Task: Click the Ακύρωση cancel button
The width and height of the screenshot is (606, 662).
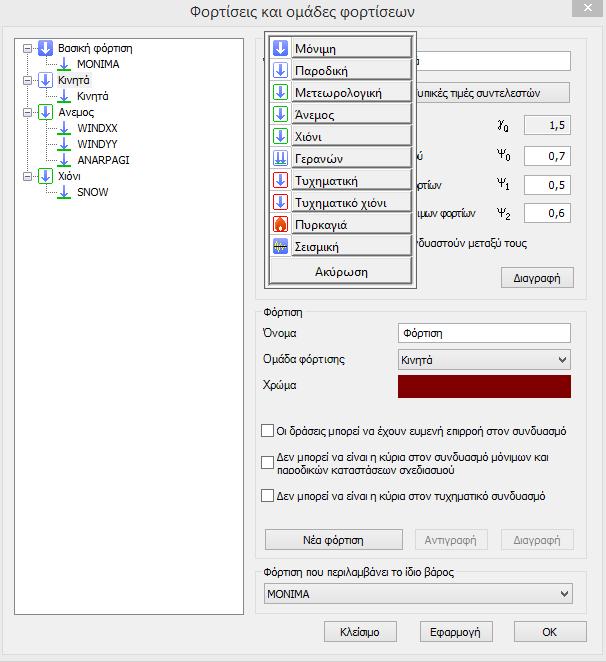Action: click(341, 271)
